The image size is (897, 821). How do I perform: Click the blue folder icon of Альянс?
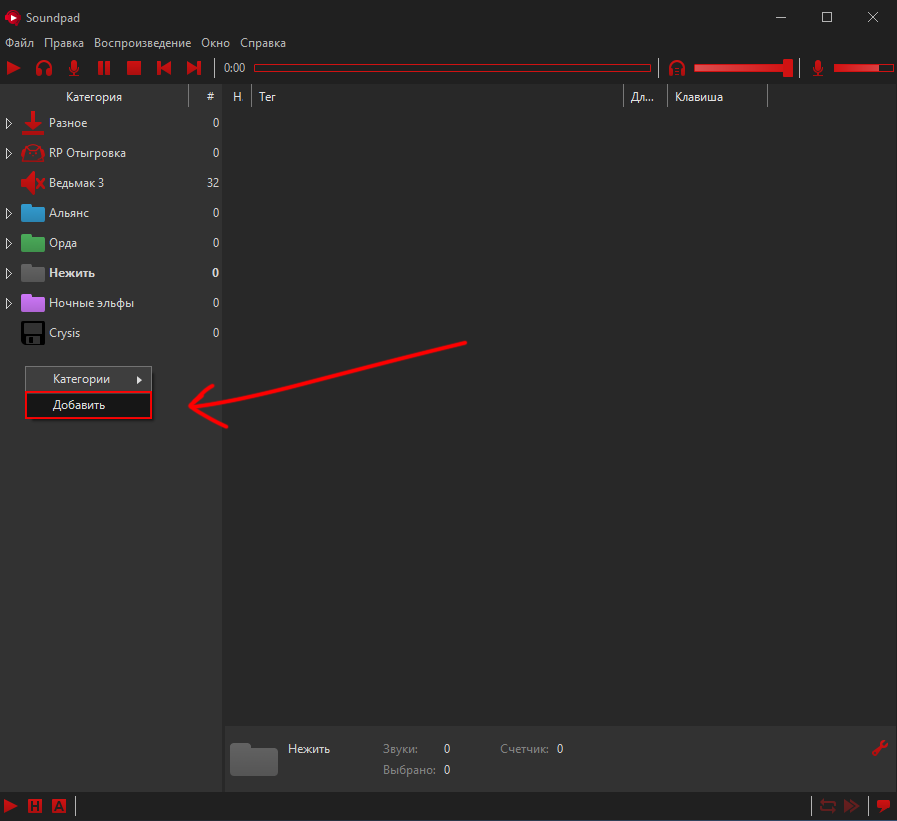click(33, 213)
